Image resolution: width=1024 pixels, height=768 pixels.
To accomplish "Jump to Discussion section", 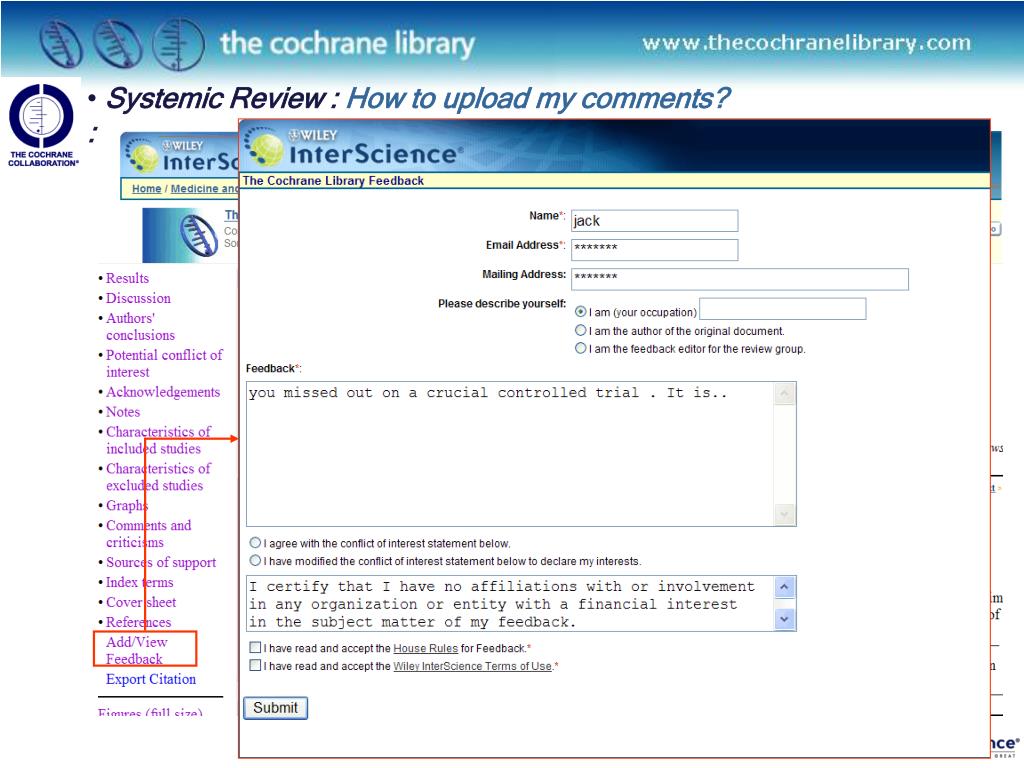I will [138, 298].
